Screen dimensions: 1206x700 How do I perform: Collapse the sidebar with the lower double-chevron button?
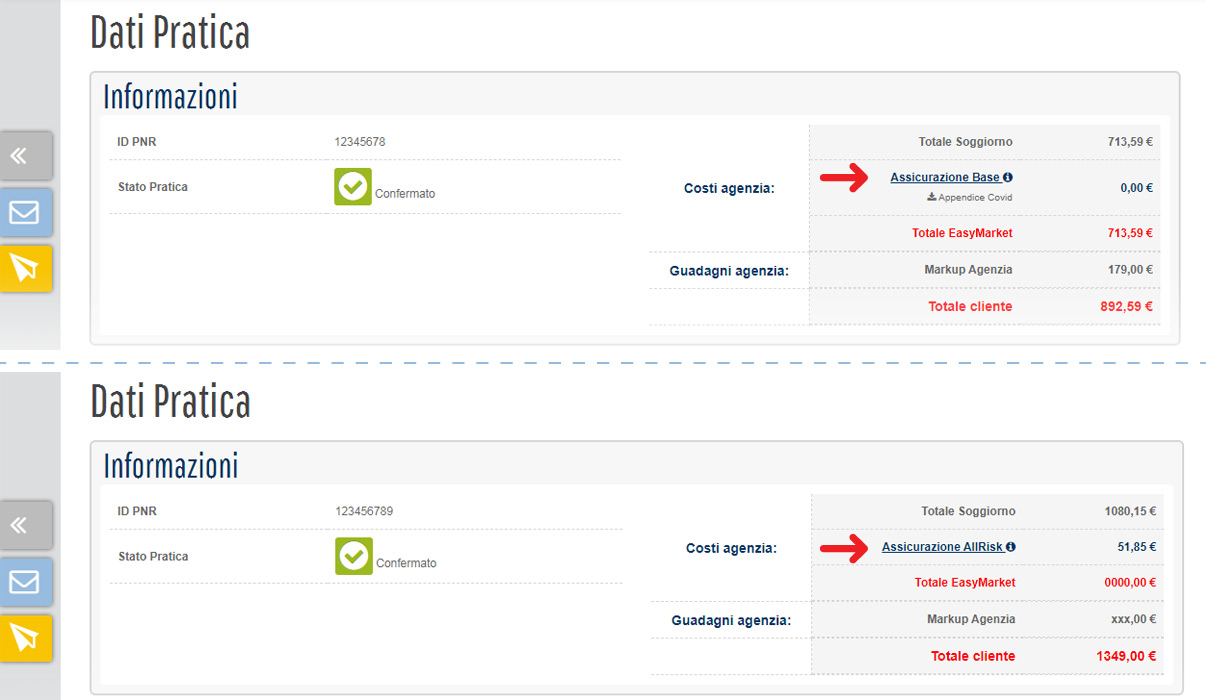point(25,525)
